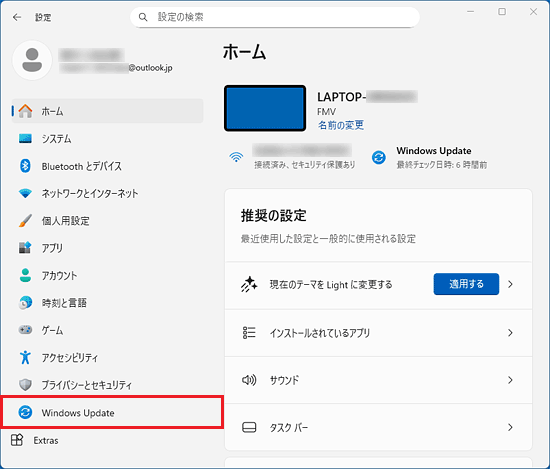Click the Wi-Fi status icon in Home
The height and width of the screenshot is (469, 550).
click(236, 157)
